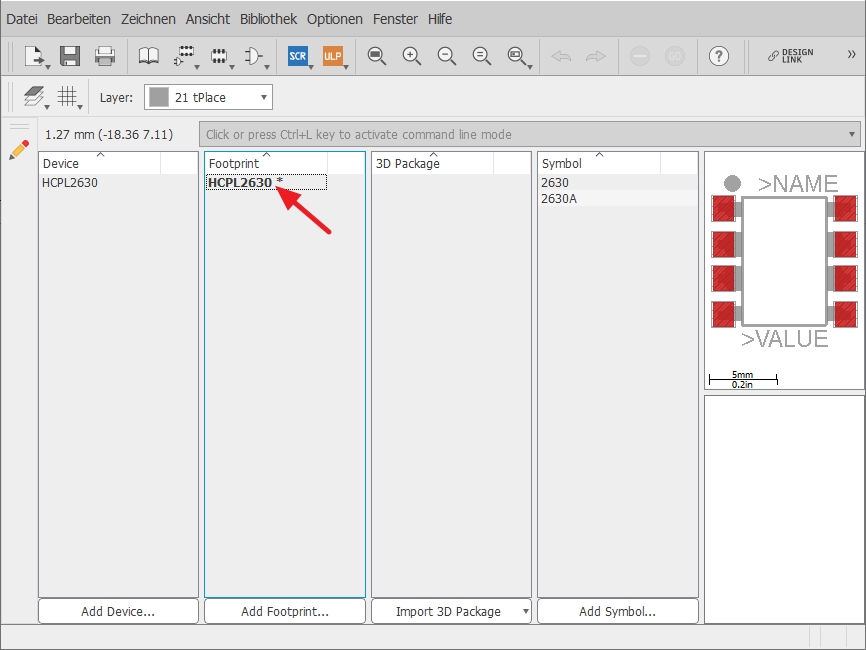Open the command line history dropdown arrow
Viewport: 866px width, 650px height.
[852, 134]
